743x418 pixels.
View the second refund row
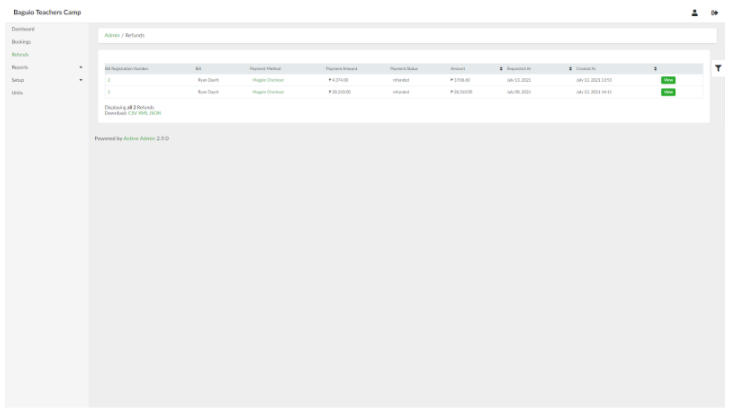click(x=668, y=91)
